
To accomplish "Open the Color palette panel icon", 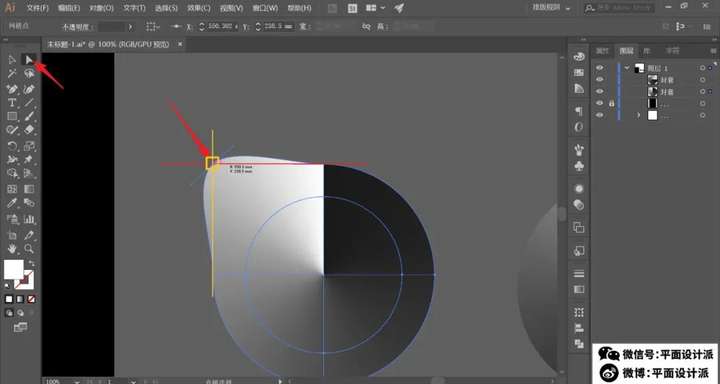I will (x=579, y=57).
